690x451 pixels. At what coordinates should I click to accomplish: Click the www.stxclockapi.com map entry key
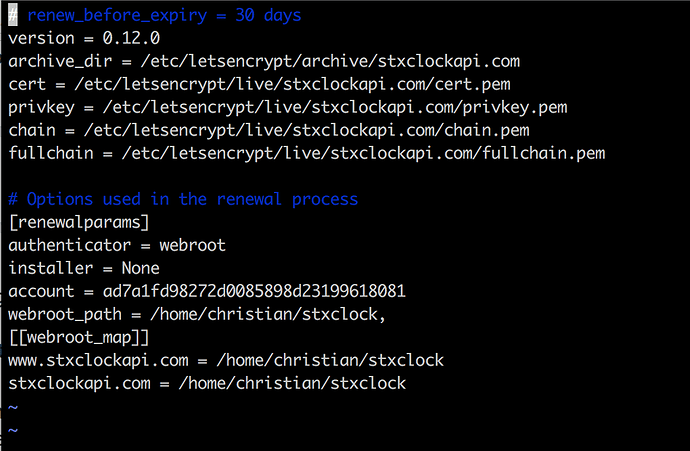tap(98, 360)
